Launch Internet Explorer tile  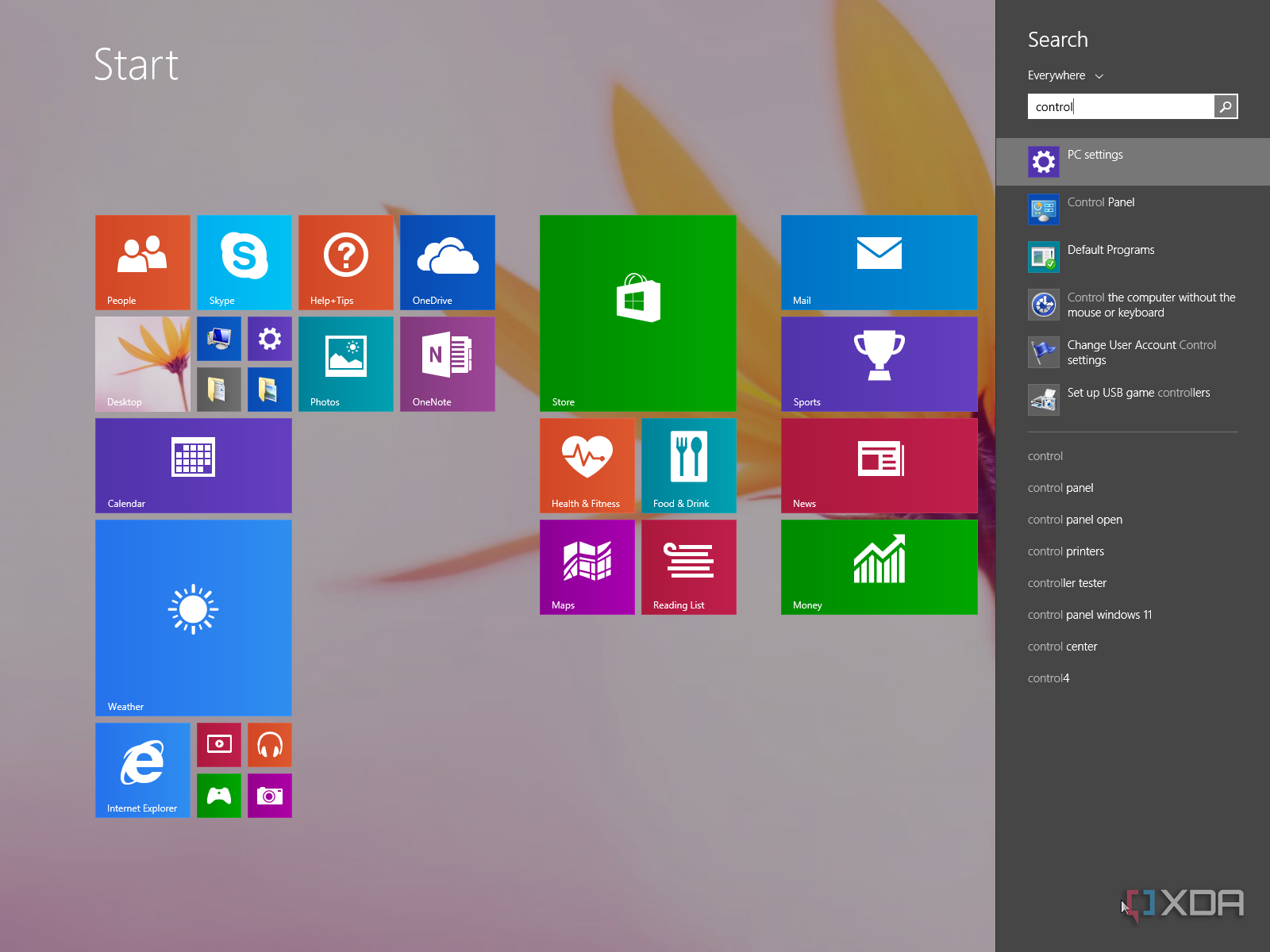click(x=142, y=770)
